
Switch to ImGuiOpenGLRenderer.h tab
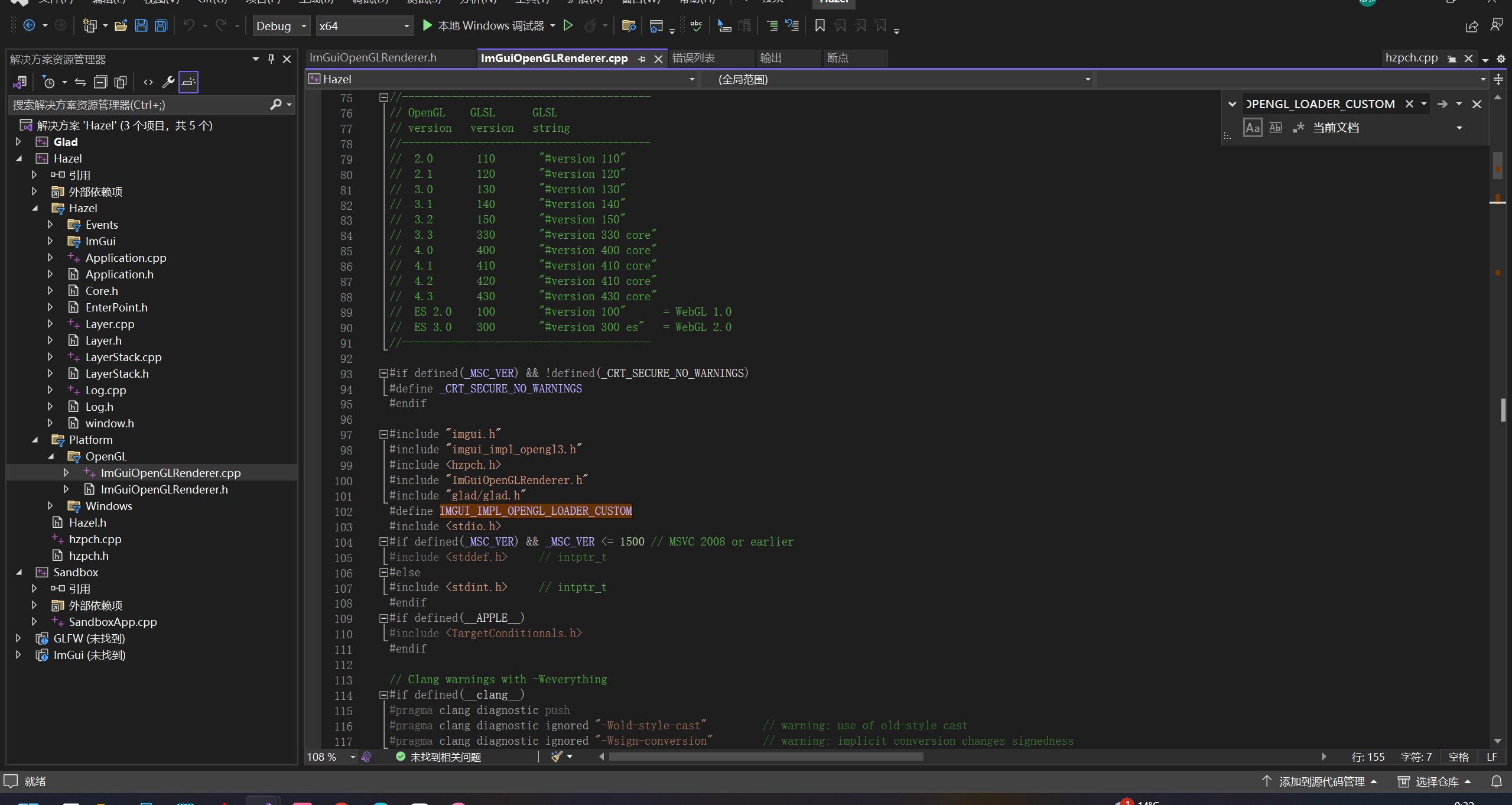pos(373,58)
